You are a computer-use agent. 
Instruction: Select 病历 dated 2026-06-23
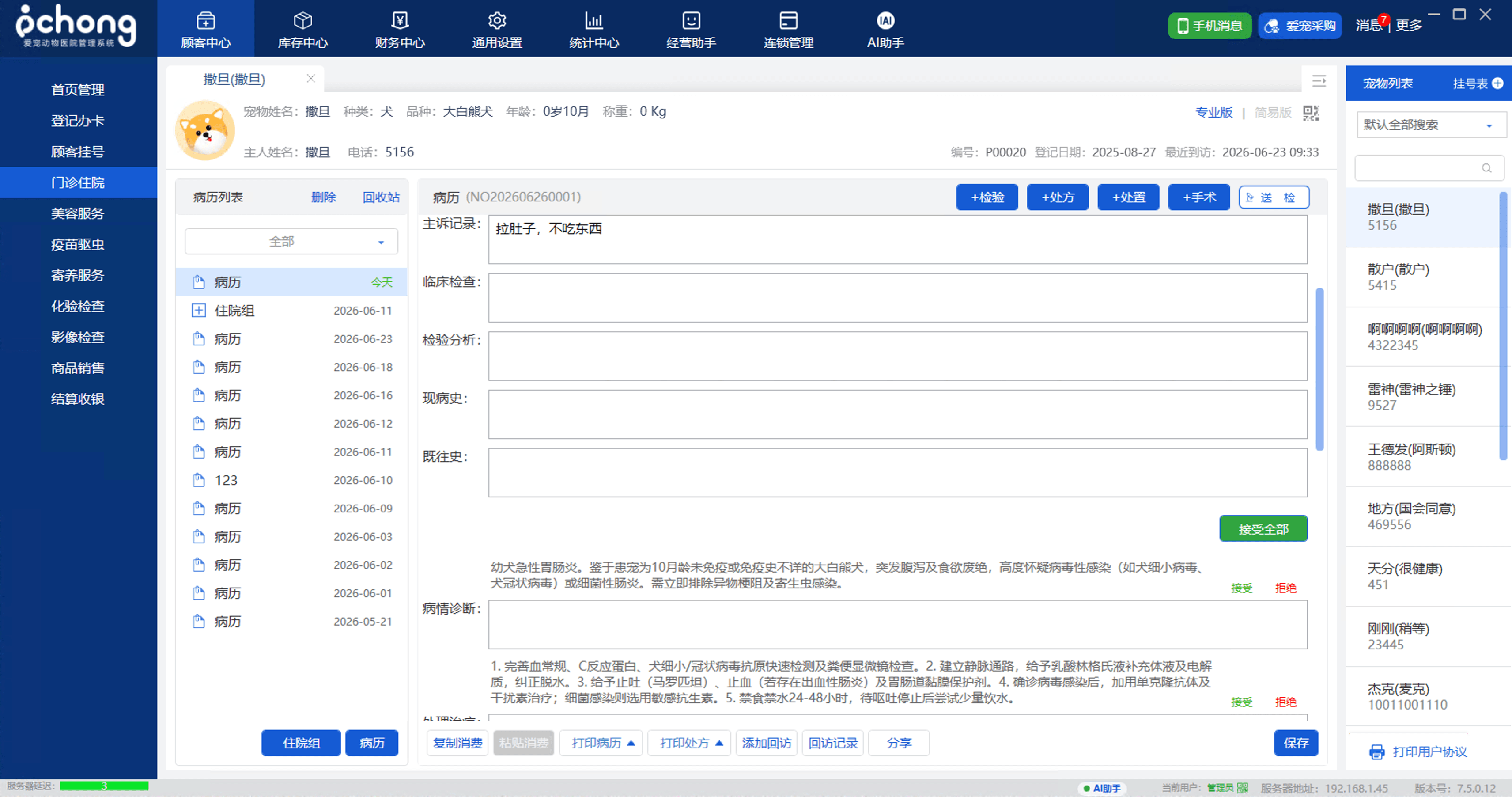292,339
